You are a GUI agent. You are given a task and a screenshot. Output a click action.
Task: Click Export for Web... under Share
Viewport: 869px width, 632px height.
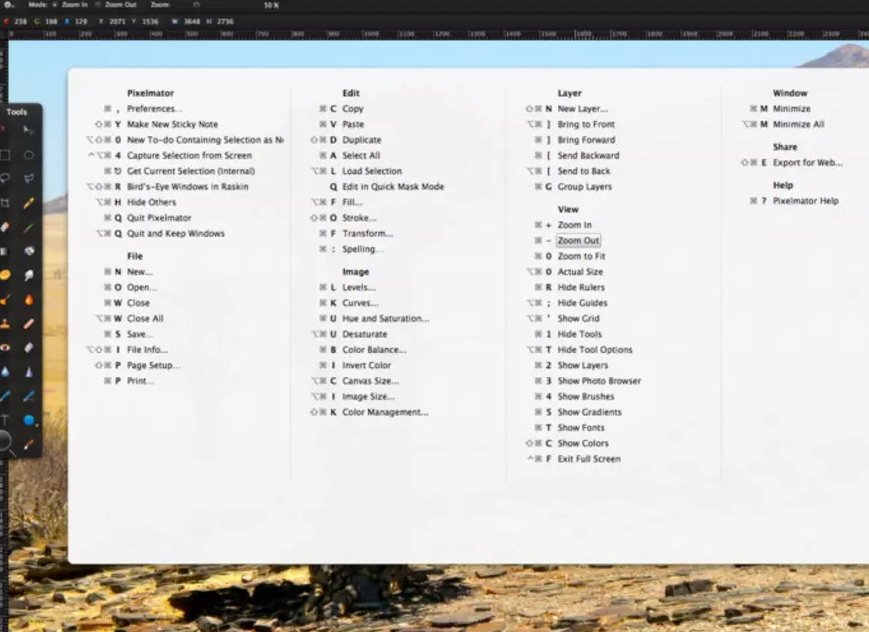[807, 162]
